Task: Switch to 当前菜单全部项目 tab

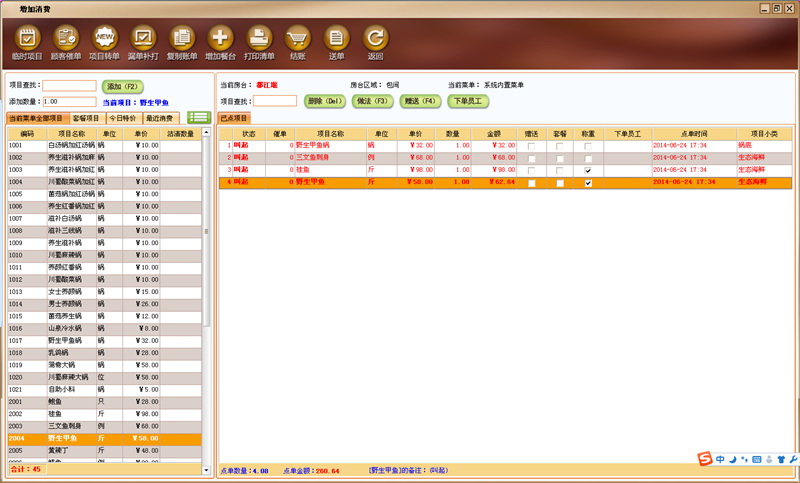Action: 37,118
